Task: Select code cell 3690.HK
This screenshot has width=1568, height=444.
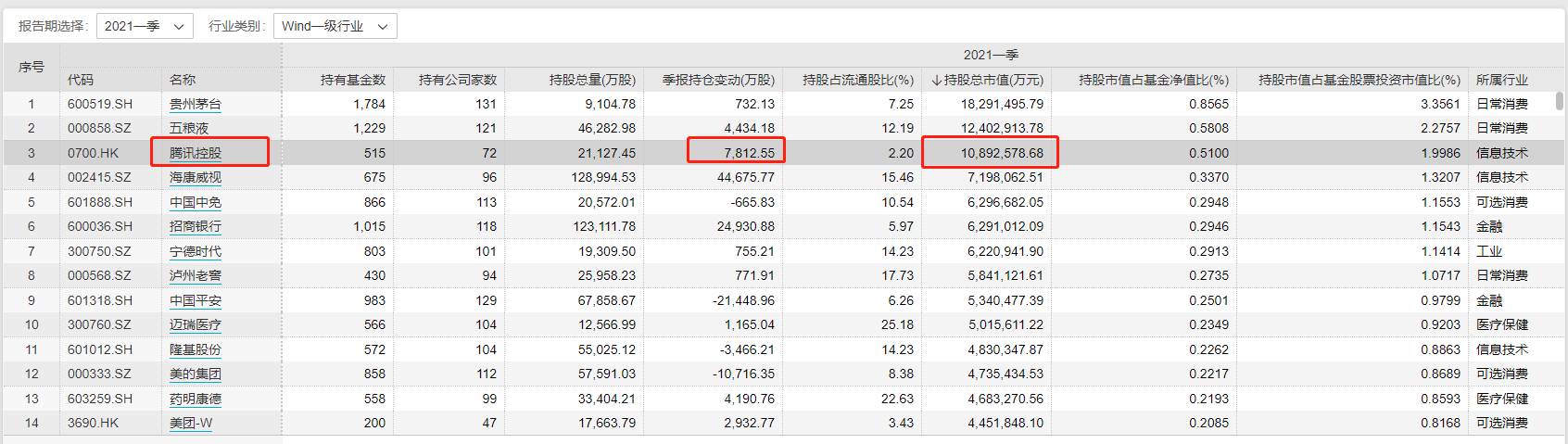Action: click(93, 423)
